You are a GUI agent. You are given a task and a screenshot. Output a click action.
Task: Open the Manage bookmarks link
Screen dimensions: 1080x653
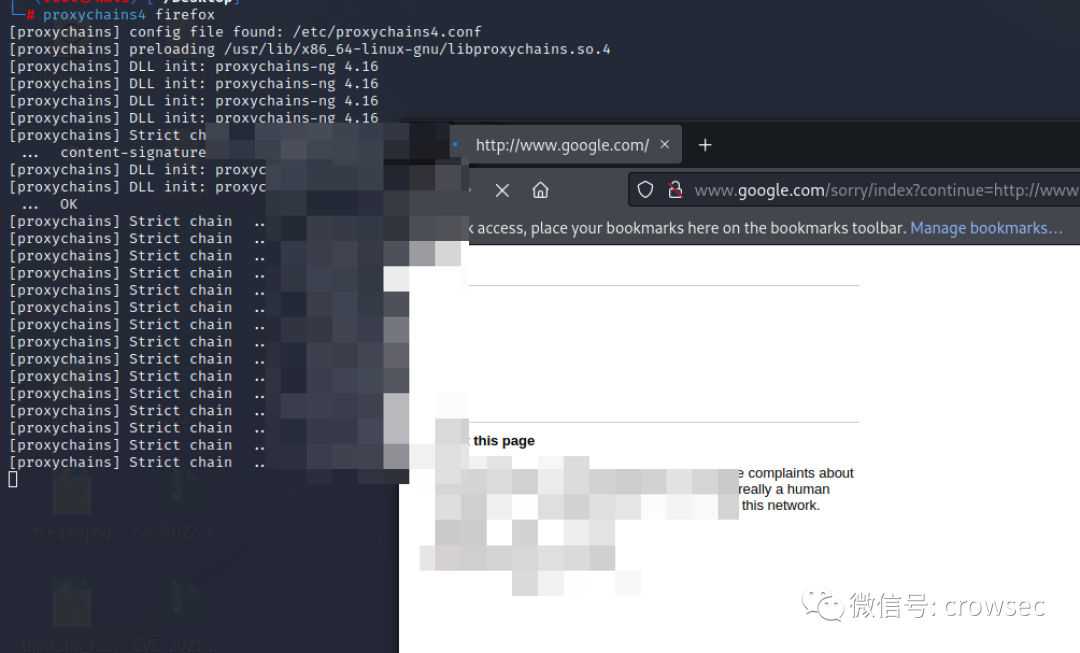pyautogui.click(x=986, y=228)
